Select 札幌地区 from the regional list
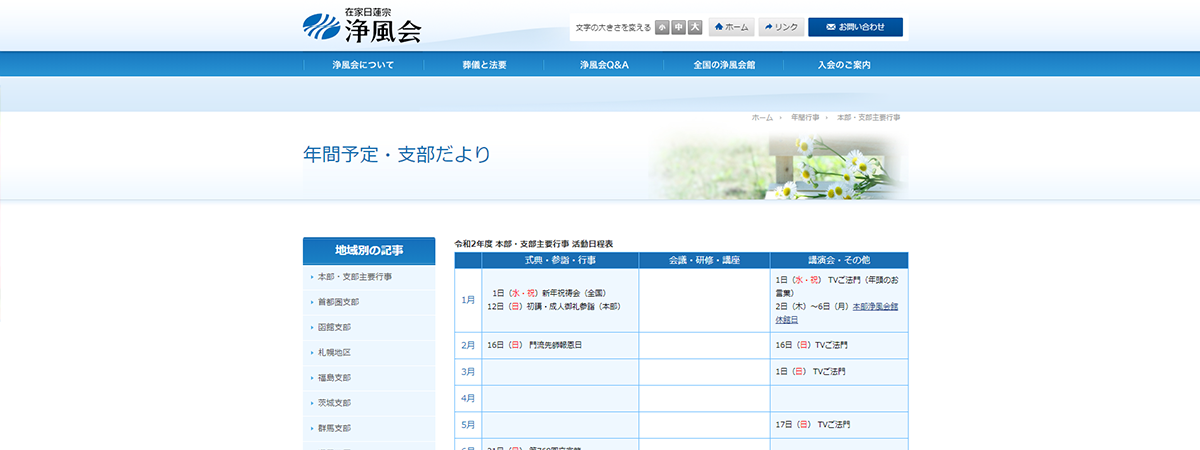Image resolution: width=1200 pixels, height=450 pixels. tap(334, 352)
